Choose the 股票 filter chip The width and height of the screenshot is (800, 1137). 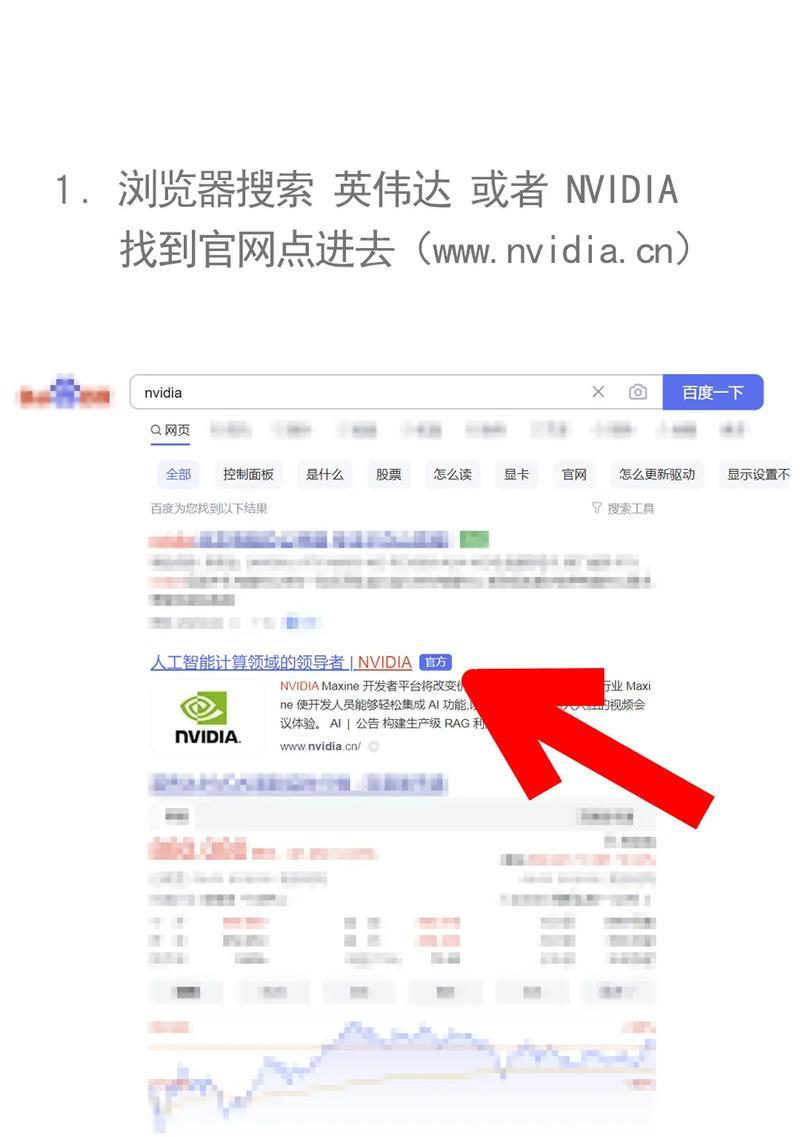[x=389, y=474]
